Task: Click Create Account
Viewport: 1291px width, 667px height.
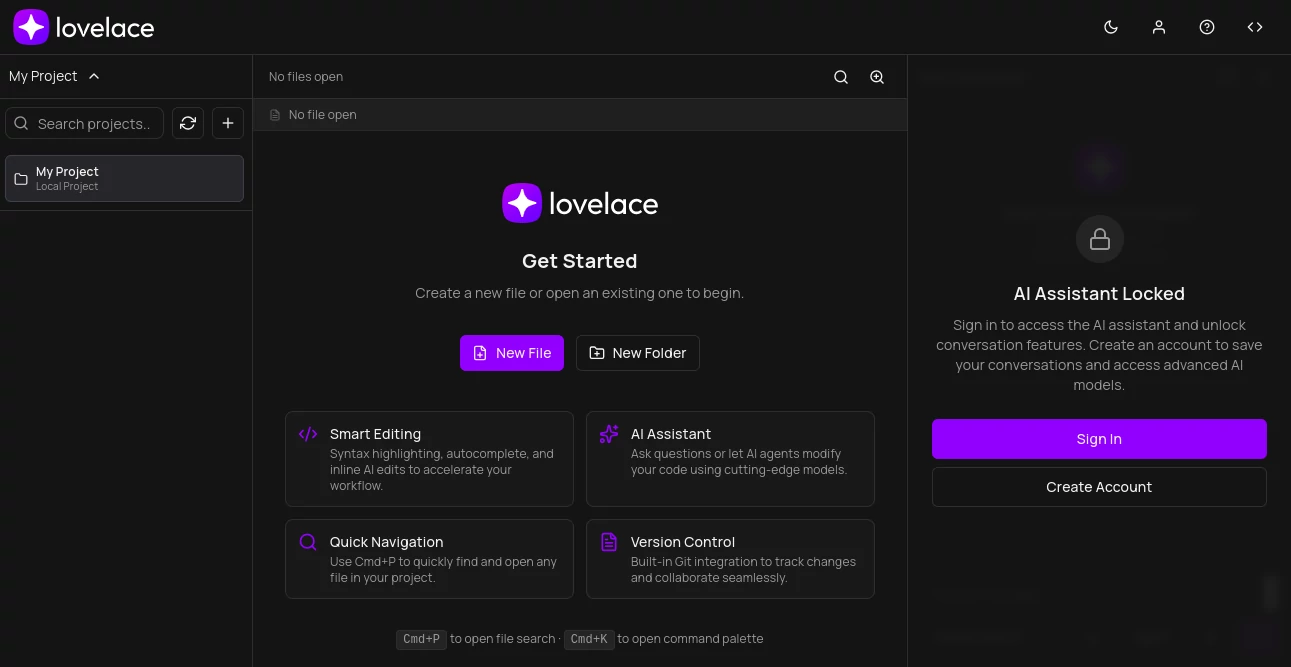Action: point(1099,487)
